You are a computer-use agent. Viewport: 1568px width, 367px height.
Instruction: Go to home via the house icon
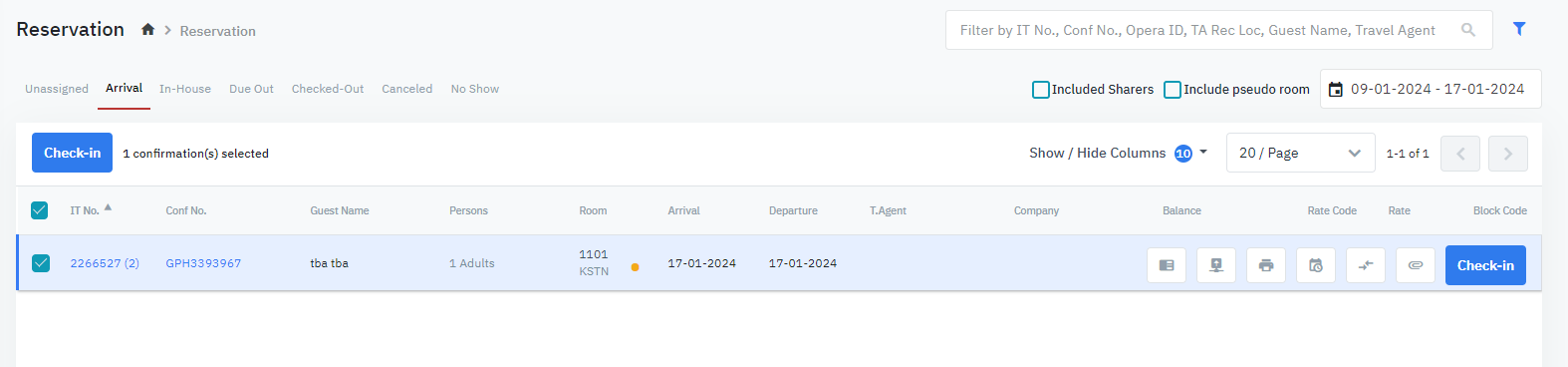point(147,30)
